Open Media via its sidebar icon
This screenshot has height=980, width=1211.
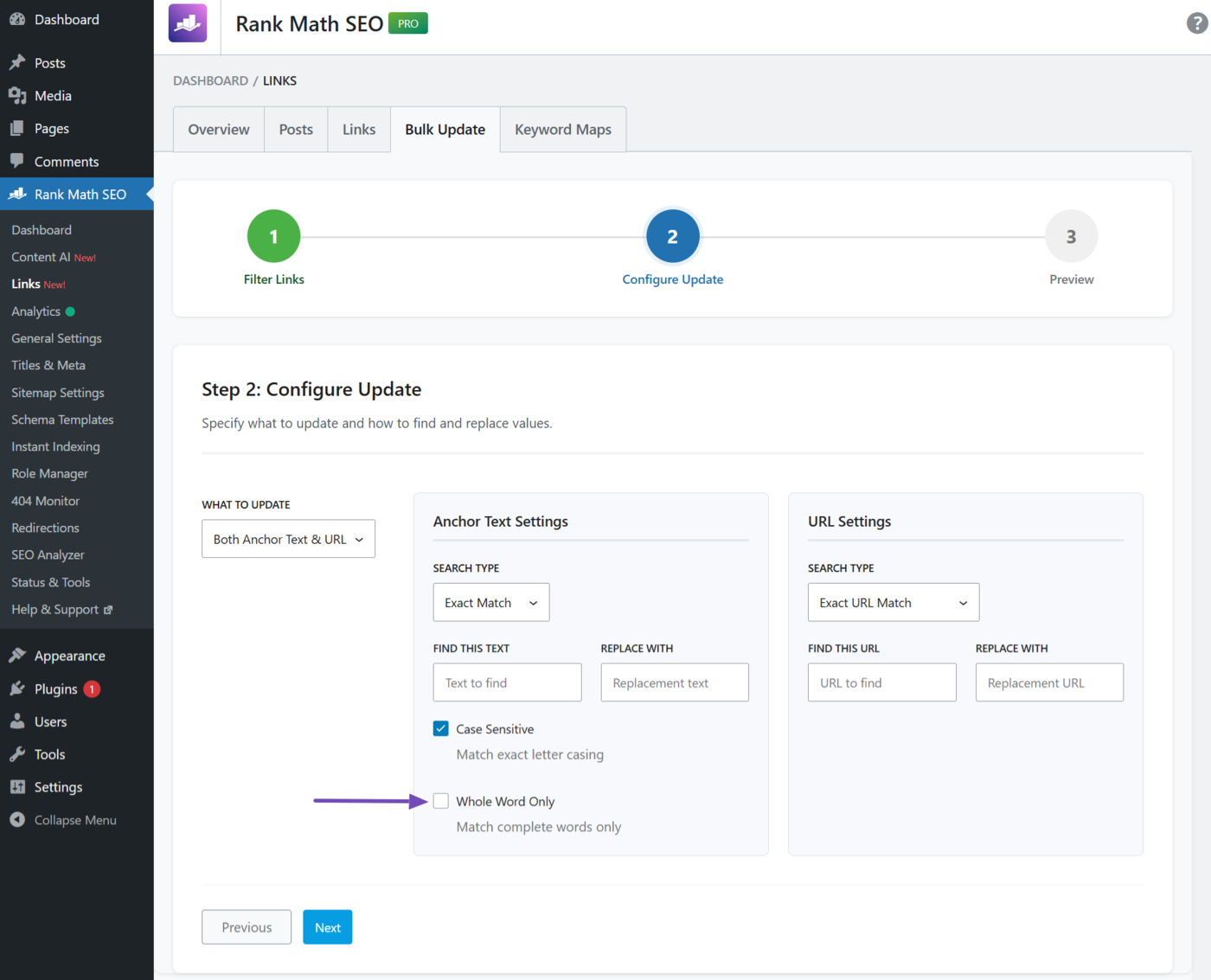tap(17, 95)
